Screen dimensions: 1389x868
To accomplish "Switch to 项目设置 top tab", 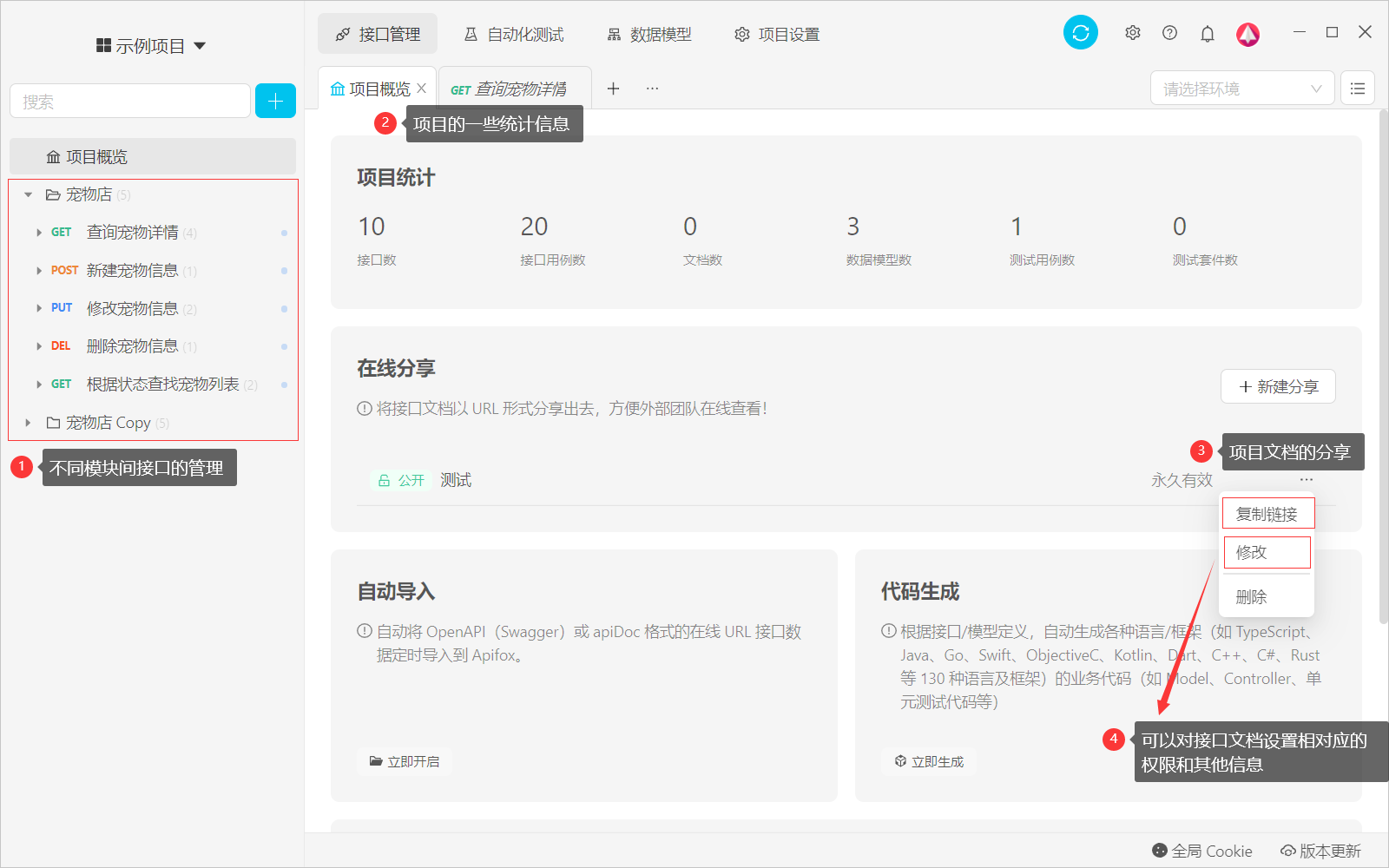I will coord(777,34).
